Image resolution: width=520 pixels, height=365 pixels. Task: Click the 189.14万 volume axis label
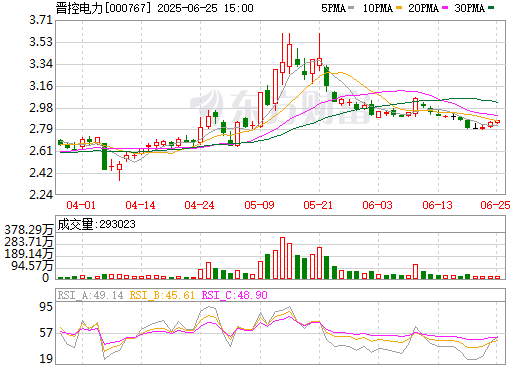(29, 254)
